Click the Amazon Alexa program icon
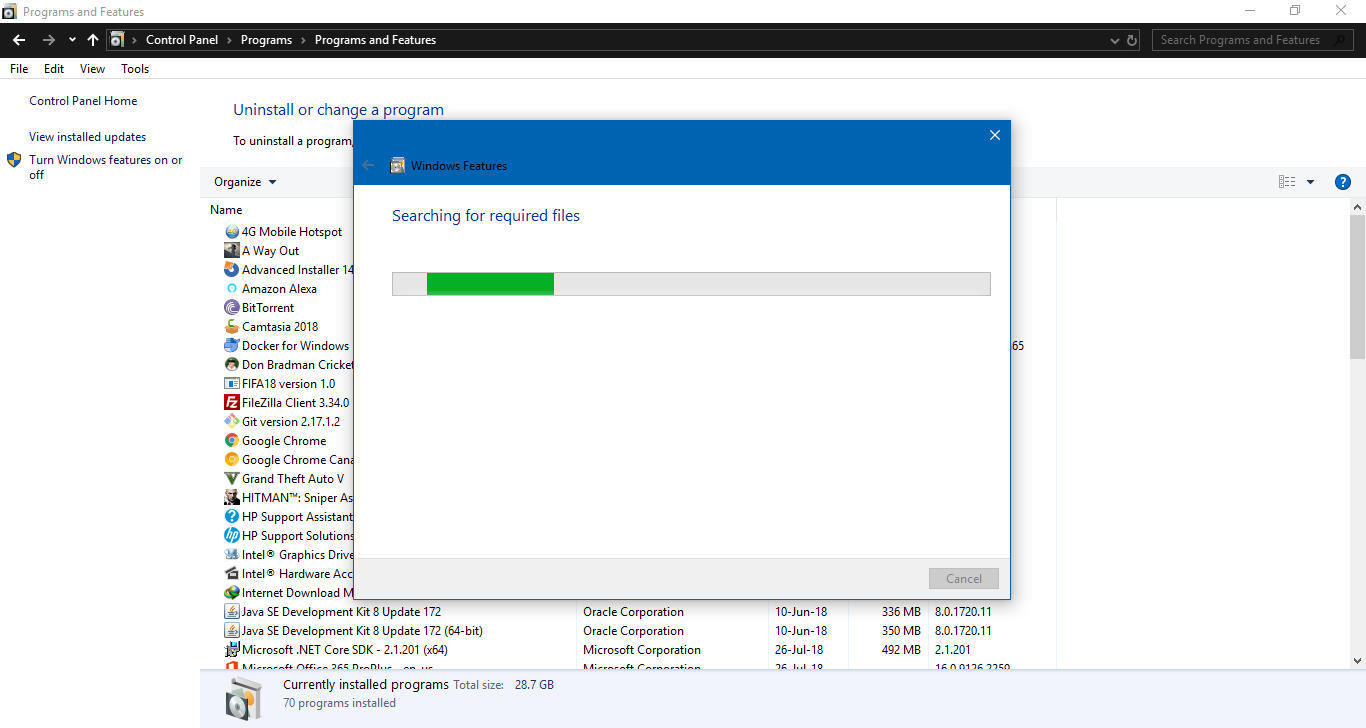Image resolution: width=1366 pixels, height=728 pixels. [232, 289]
